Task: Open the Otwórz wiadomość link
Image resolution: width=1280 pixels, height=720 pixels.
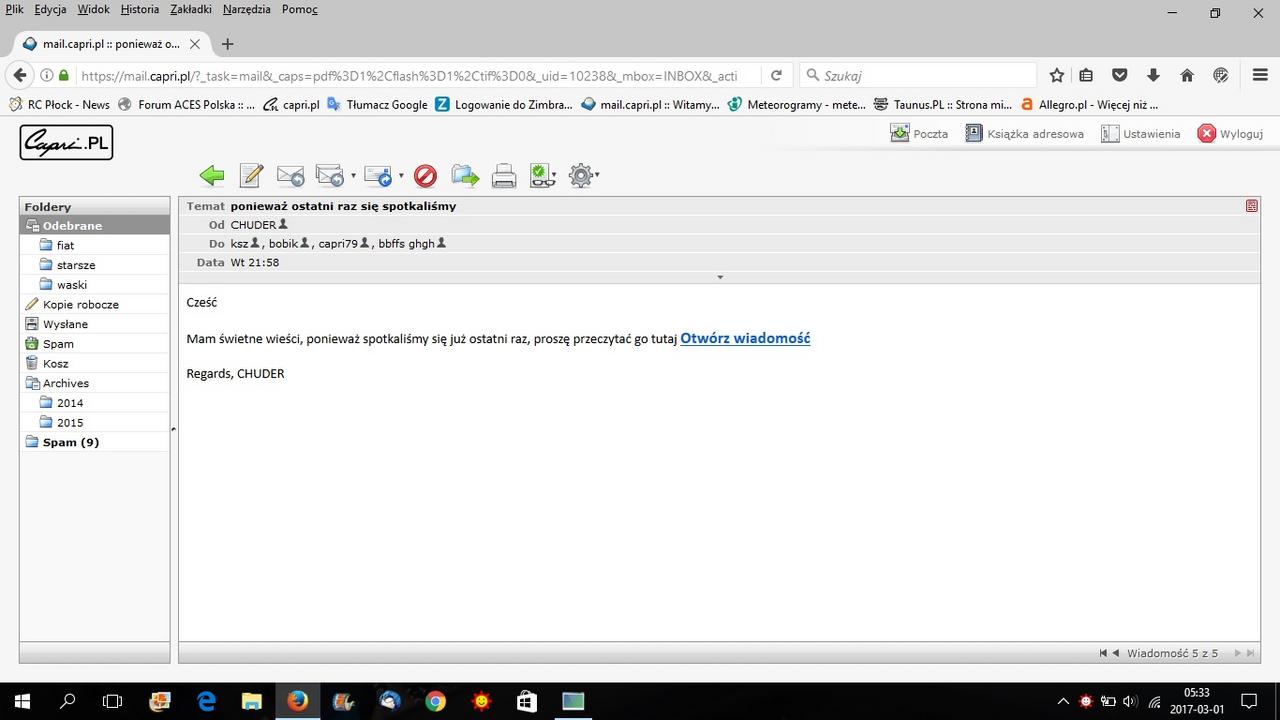Action: point(745,338)
